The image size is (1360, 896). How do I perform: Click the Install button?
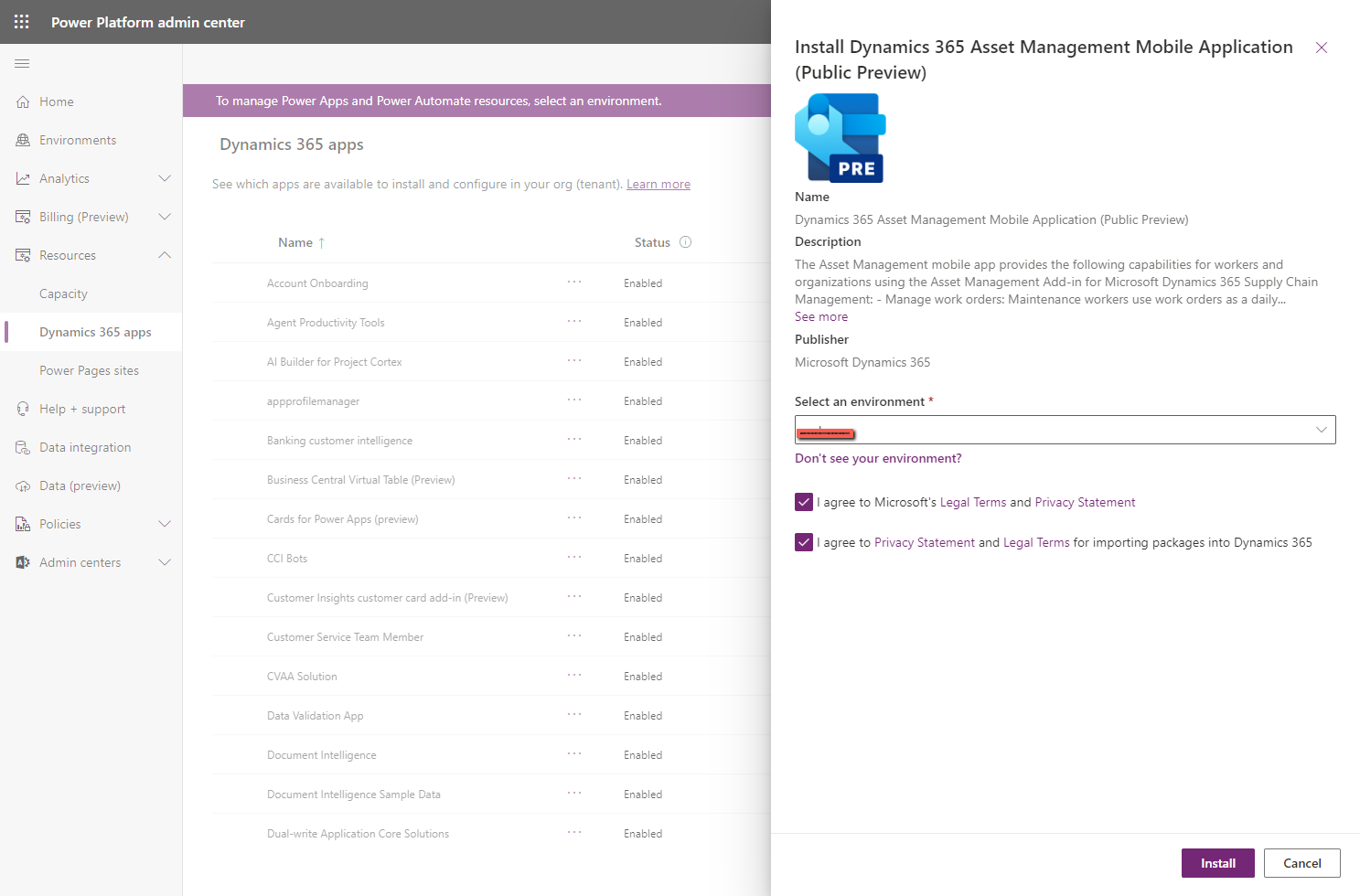point(1217,863)
